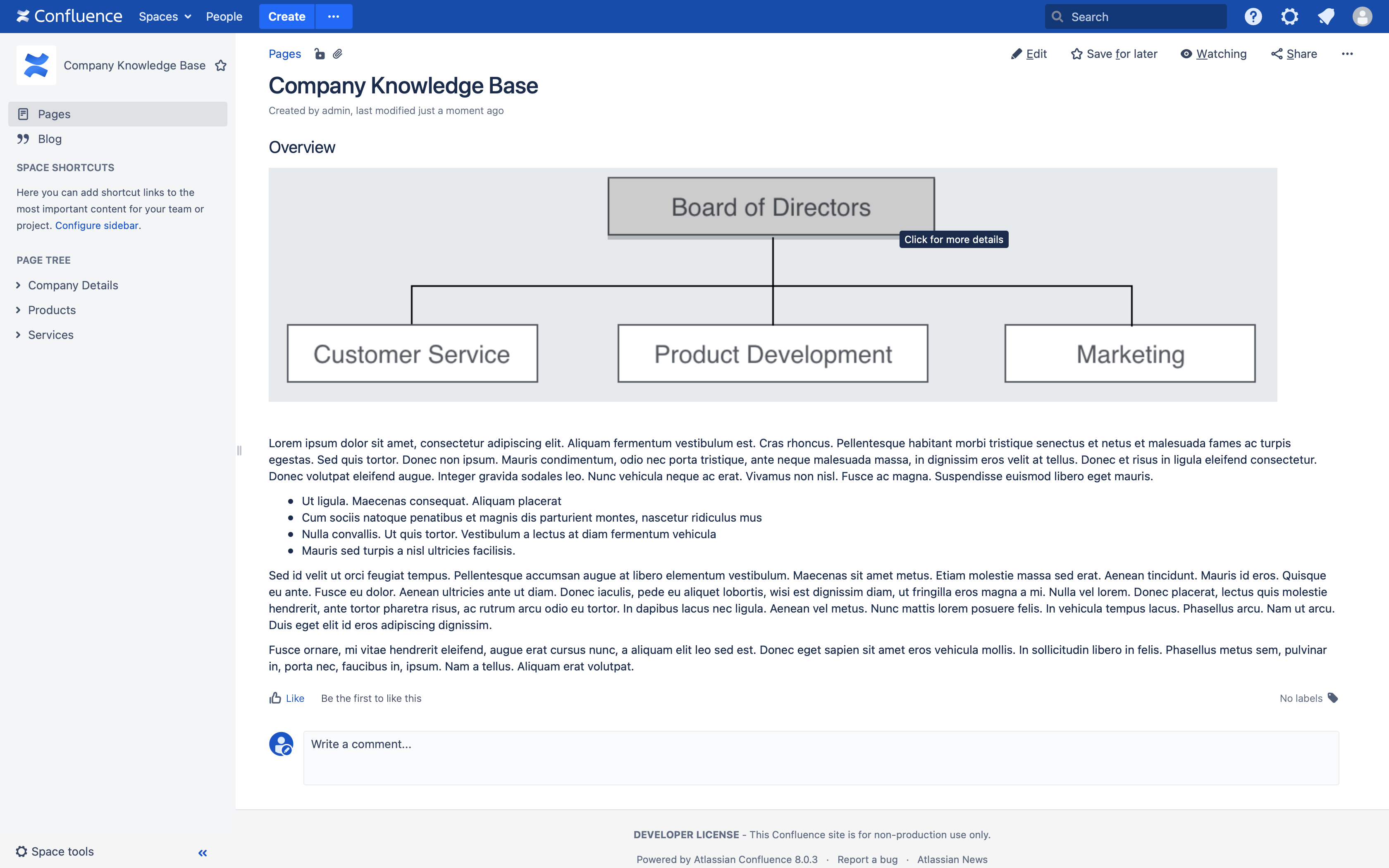The image size is (1389, 868).
Task: Click the Write a comment field
Action: coord(821,757)
